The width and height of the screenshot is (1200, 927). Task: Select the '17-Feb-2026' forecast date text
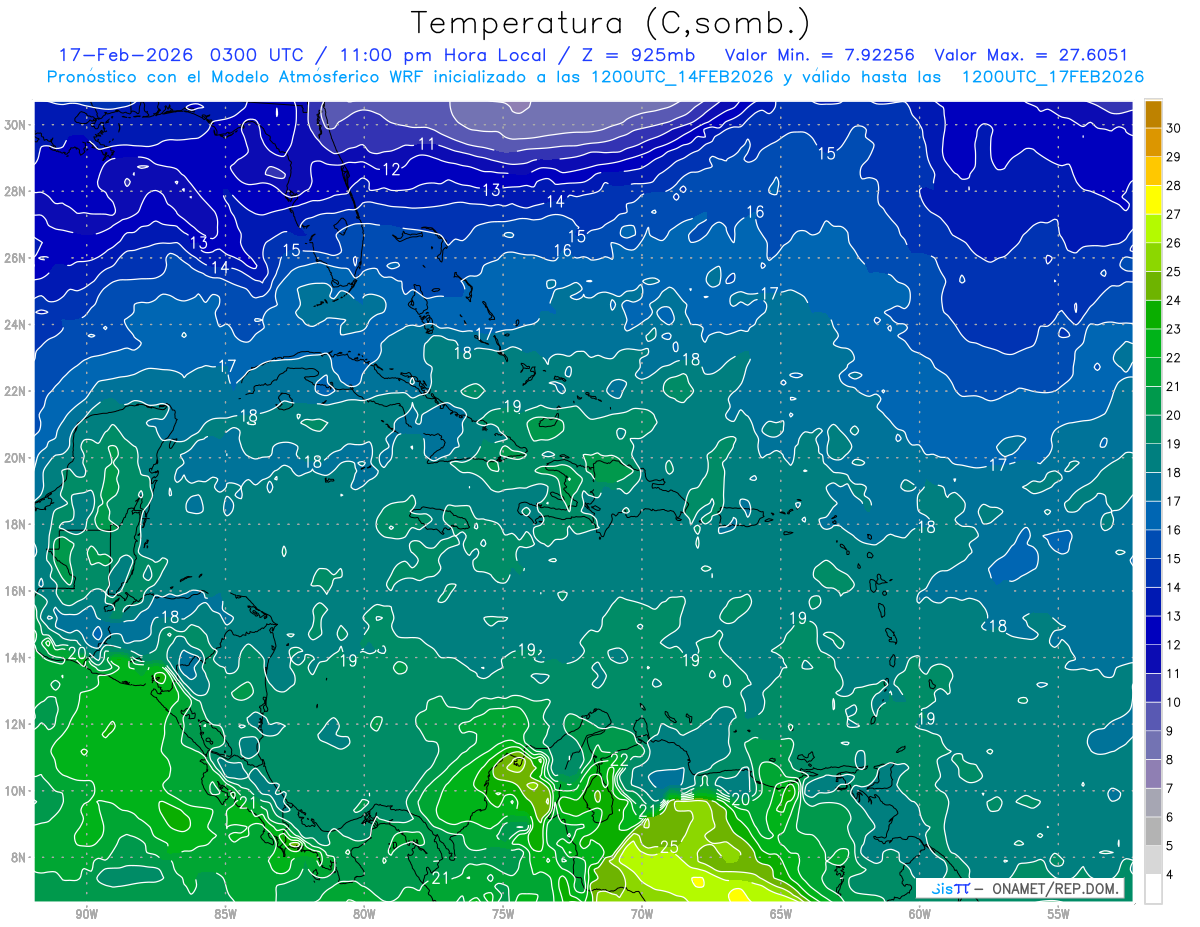coord(125,55)
